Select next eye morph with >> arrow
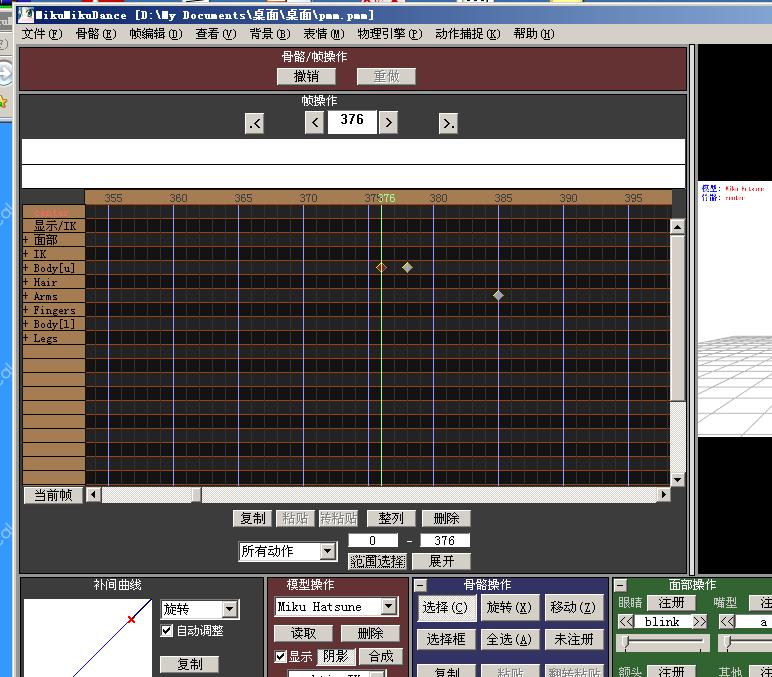The width and height of the screenshot is (772, 677). pos(700,621)
